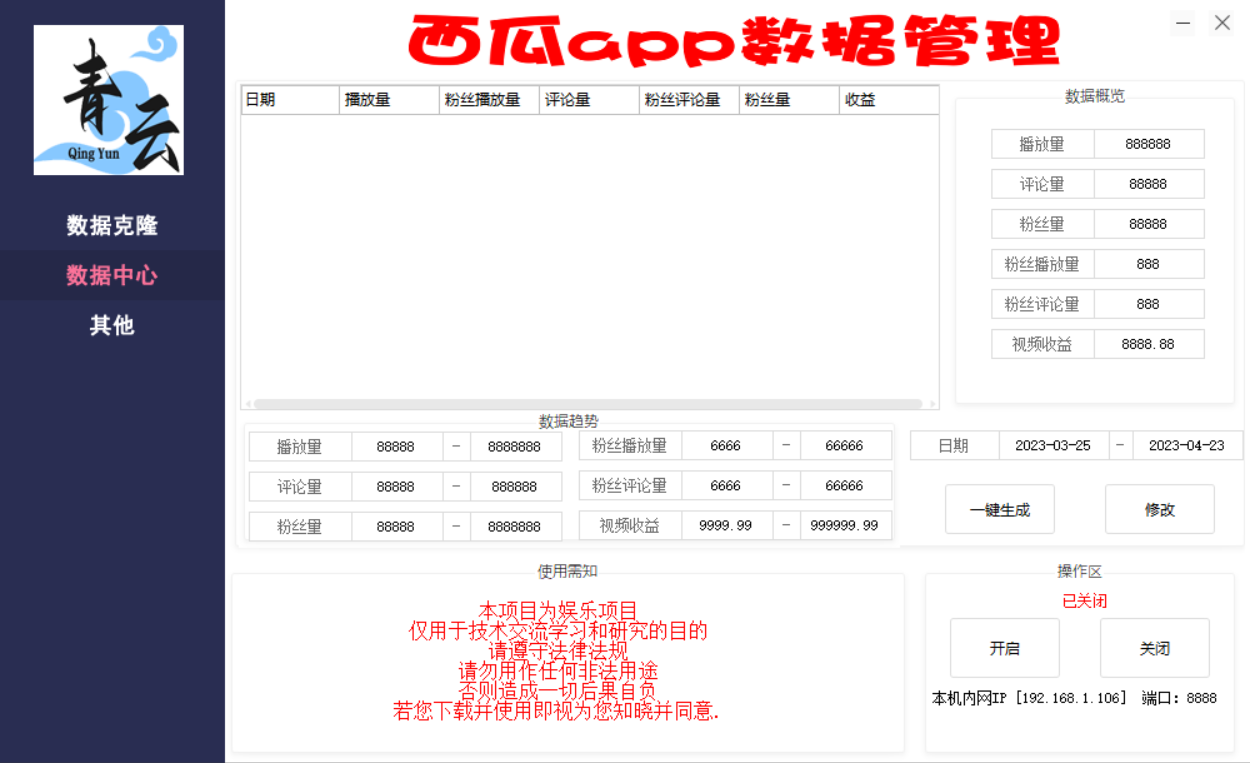The height and width of the screenshot is (763, 1250).
Task: Edit the end date 2023-04-23
Action: (1187, 446)
